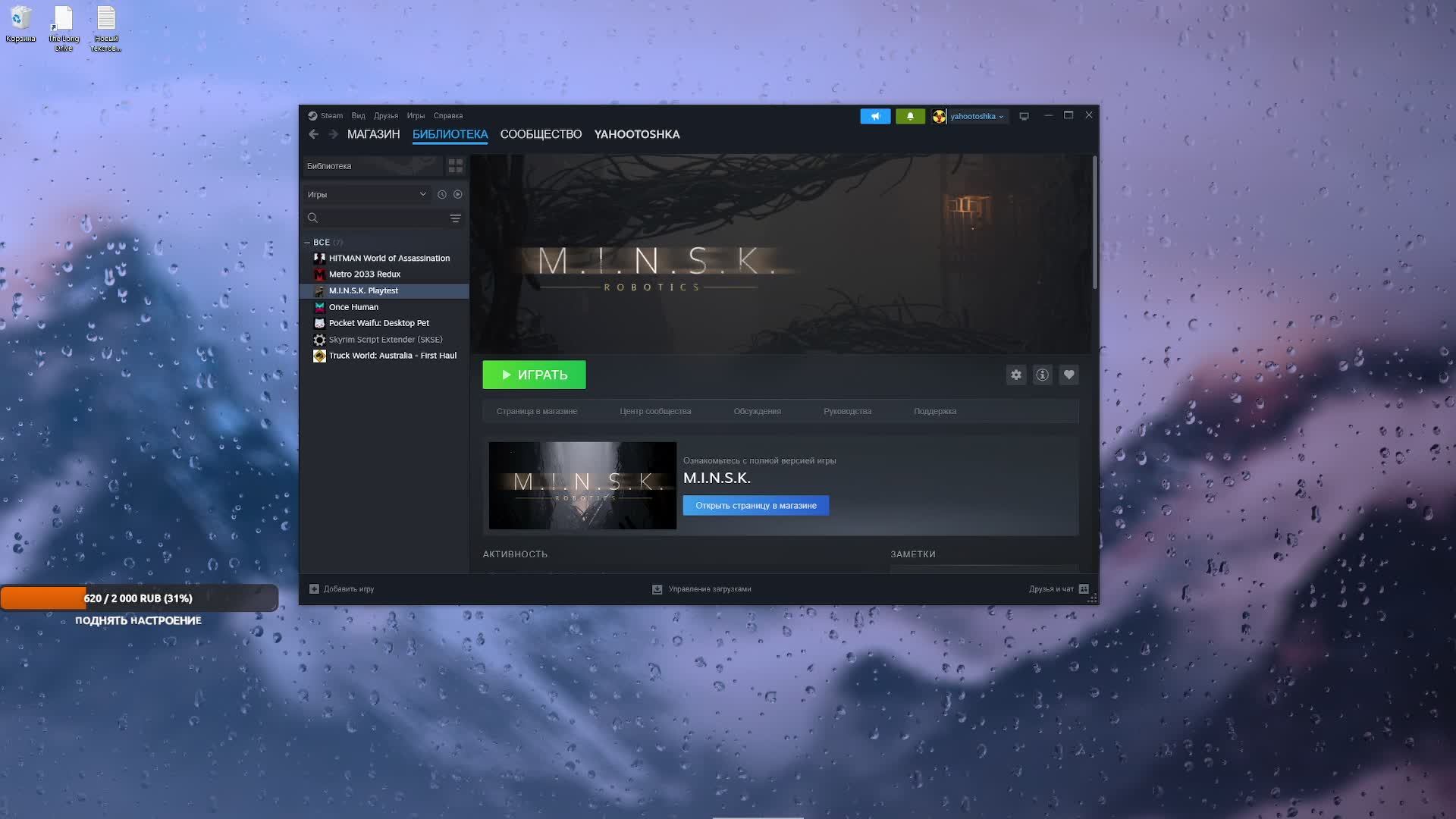
Task: Select The Long Drive desktop shortcut
Action: coord(64,29)
